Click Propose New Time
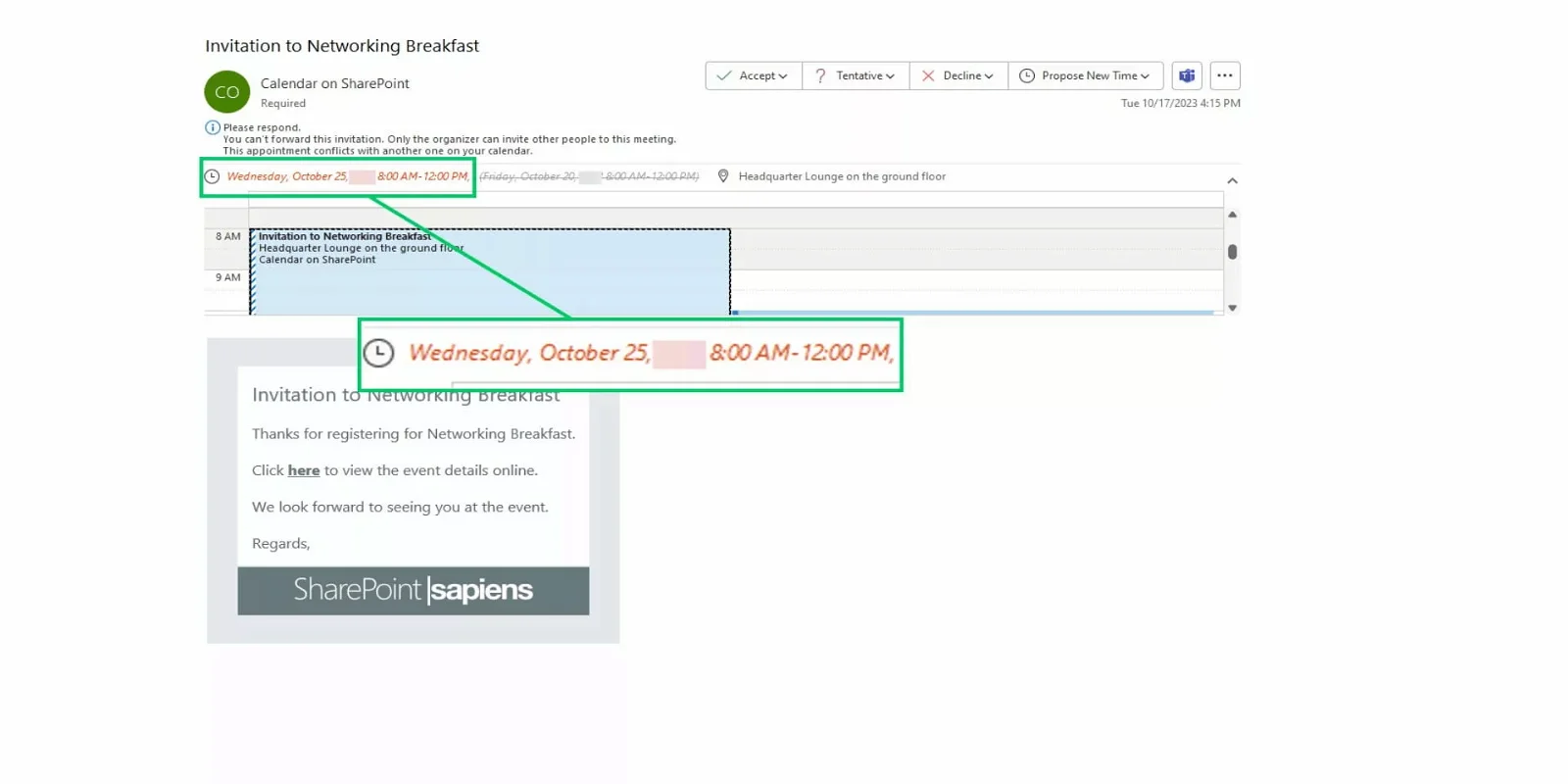Image resolution: width=1568 pixels, height=784 pixels. coord(1086,75)
